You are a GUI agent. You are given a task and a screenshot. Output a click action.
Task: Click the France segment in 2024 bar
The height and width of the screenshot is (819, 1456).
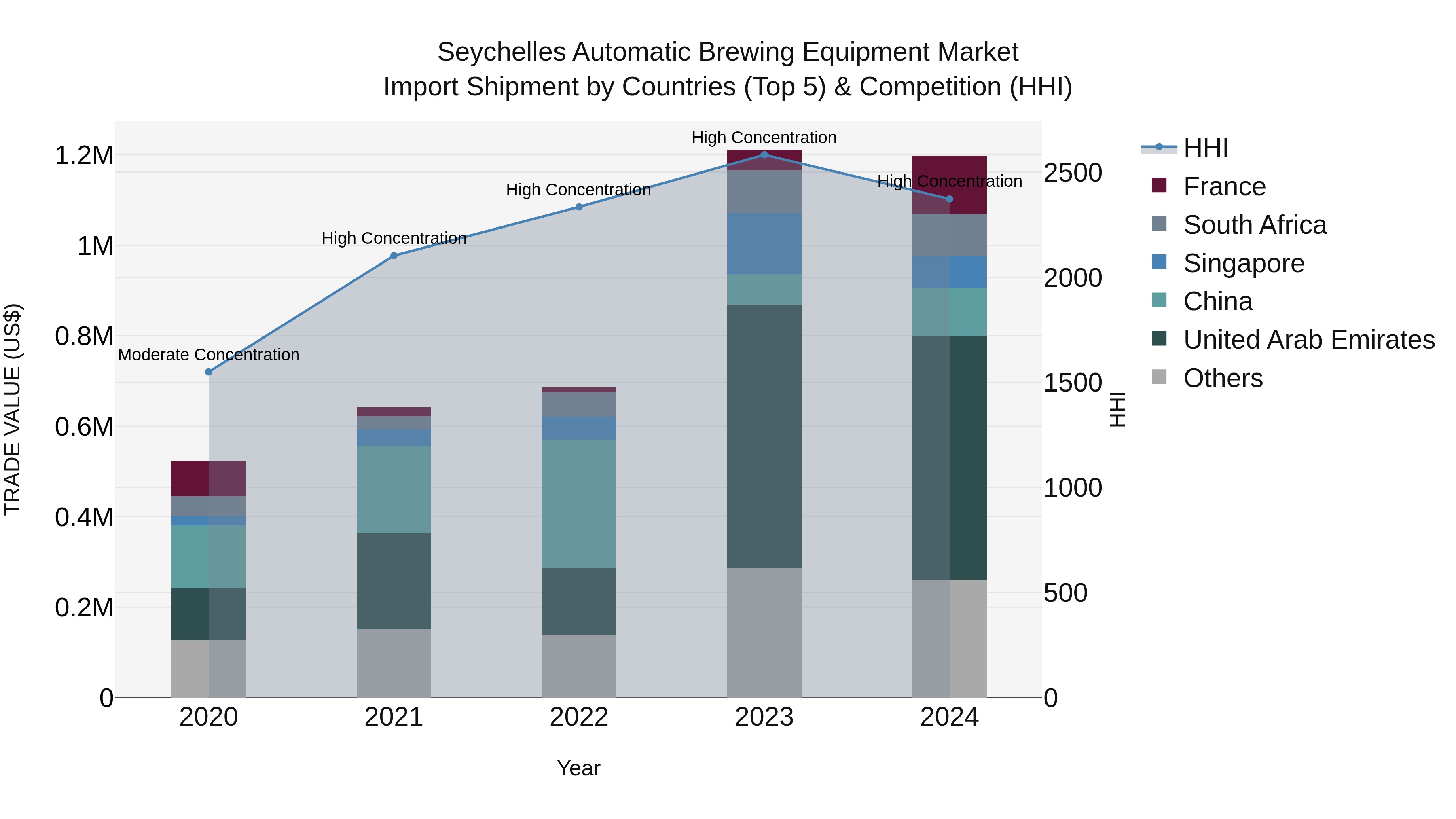[950, 185]
